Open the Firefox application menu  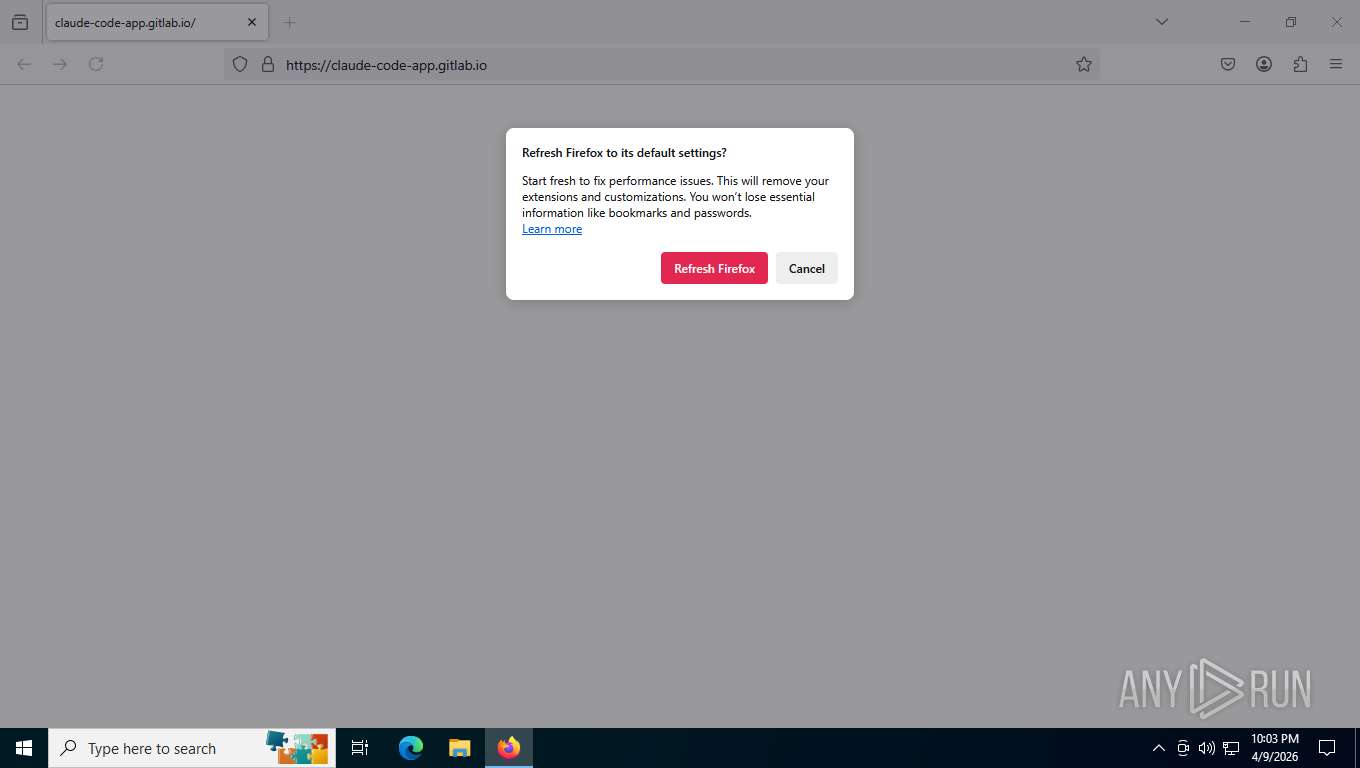pos(1336,64)
